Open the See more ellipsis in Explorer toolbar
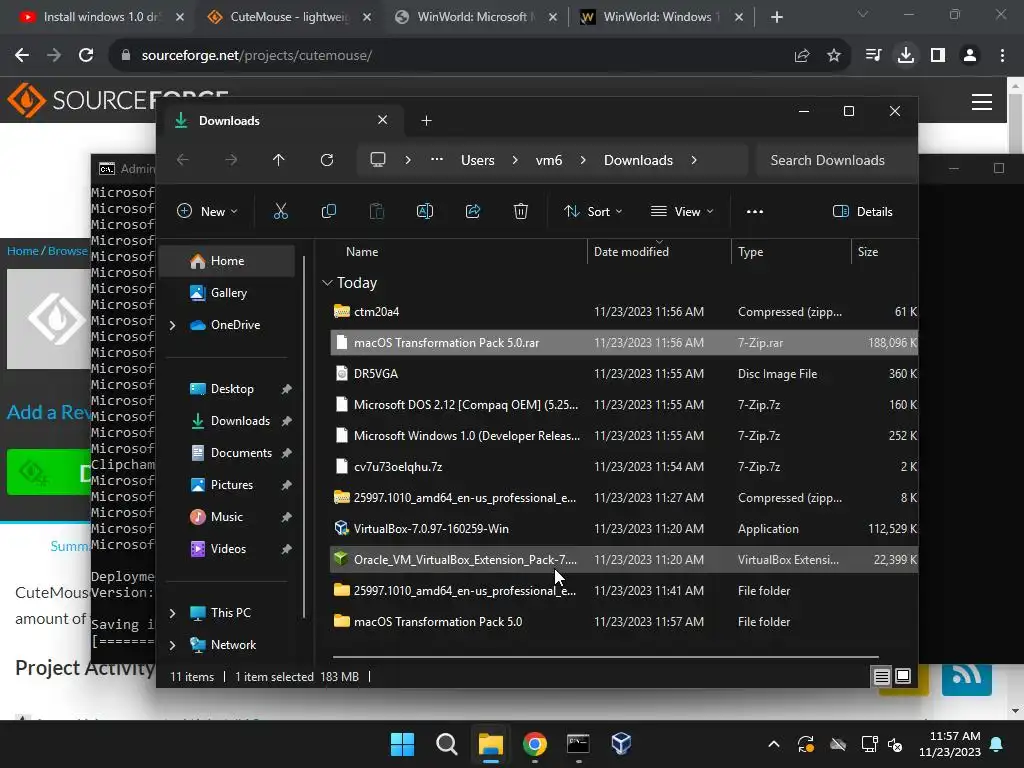The image size is (1024, 768). pos(755,211)
